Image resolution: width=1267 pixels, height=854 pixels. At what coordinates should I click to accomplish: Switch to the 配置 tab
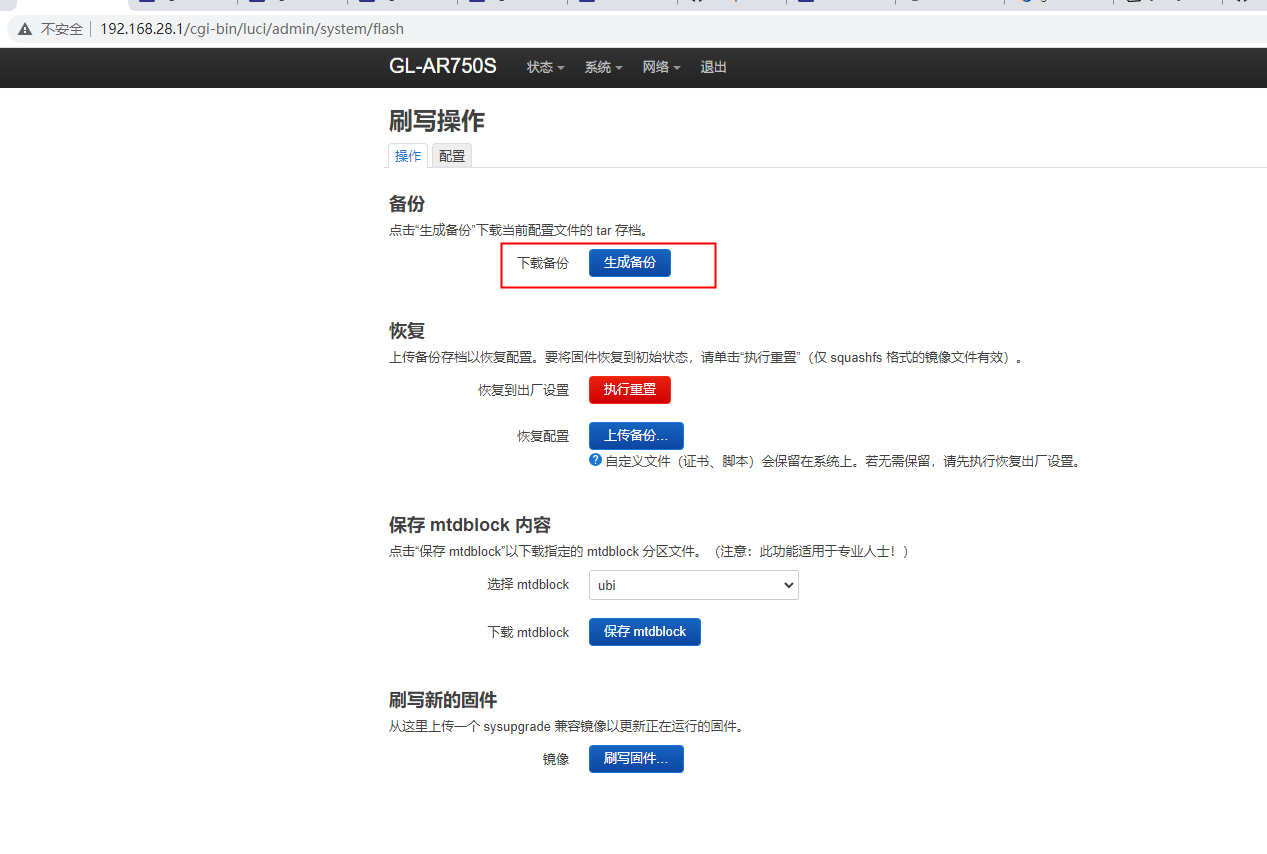[451, 155]
